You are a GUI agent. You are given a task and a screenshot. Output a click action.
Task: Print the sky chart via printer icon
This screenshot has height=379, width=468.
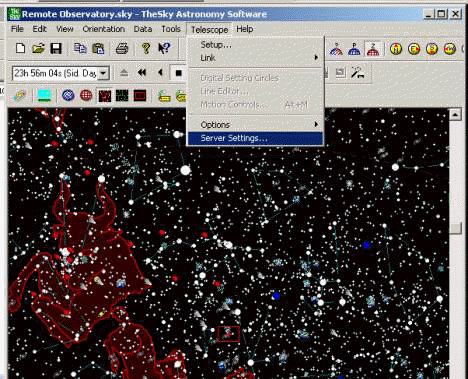(x=122, y=49)
